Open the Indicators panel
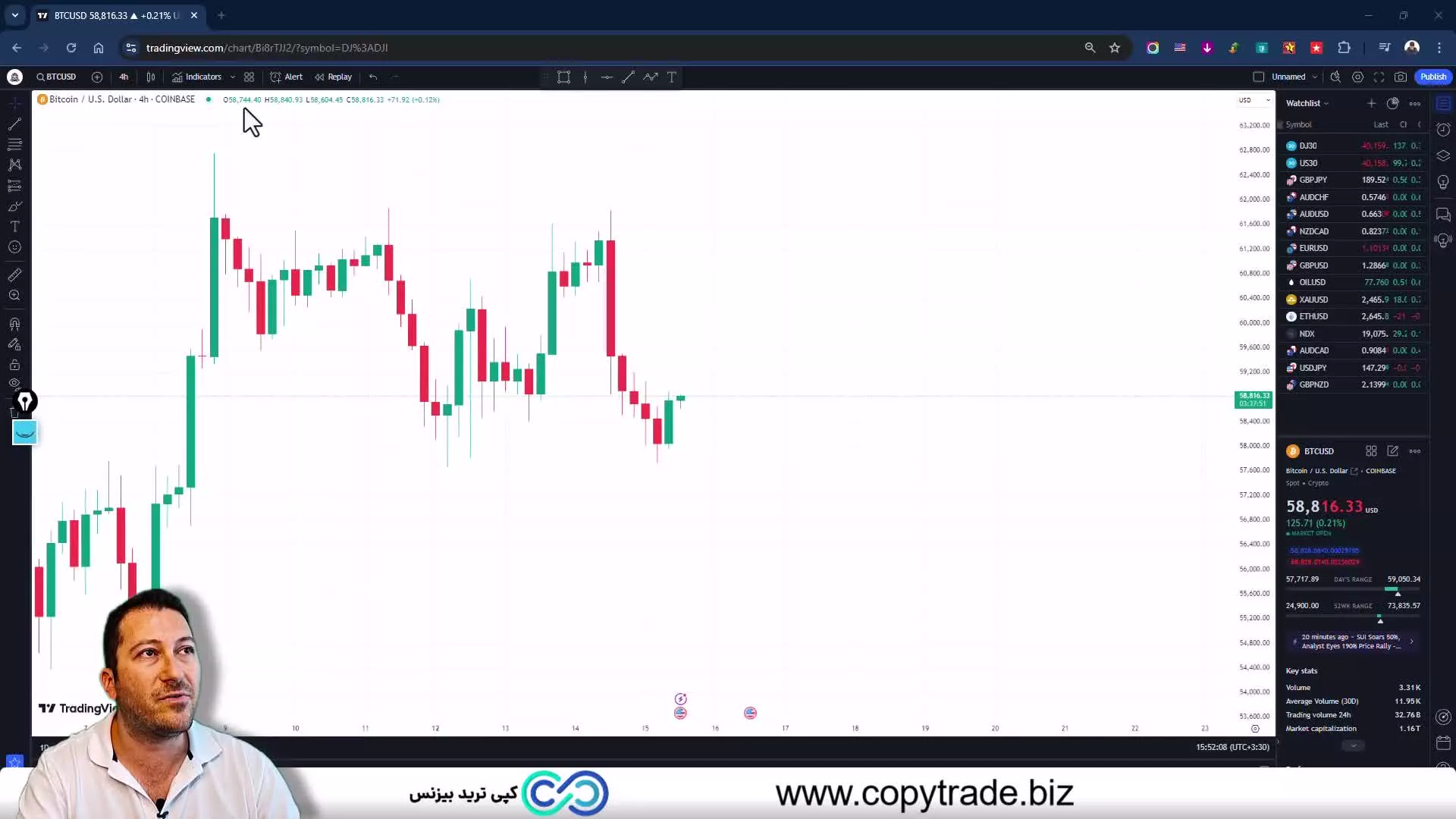This screenshot has width=1456, height=819. click(203, 76)
